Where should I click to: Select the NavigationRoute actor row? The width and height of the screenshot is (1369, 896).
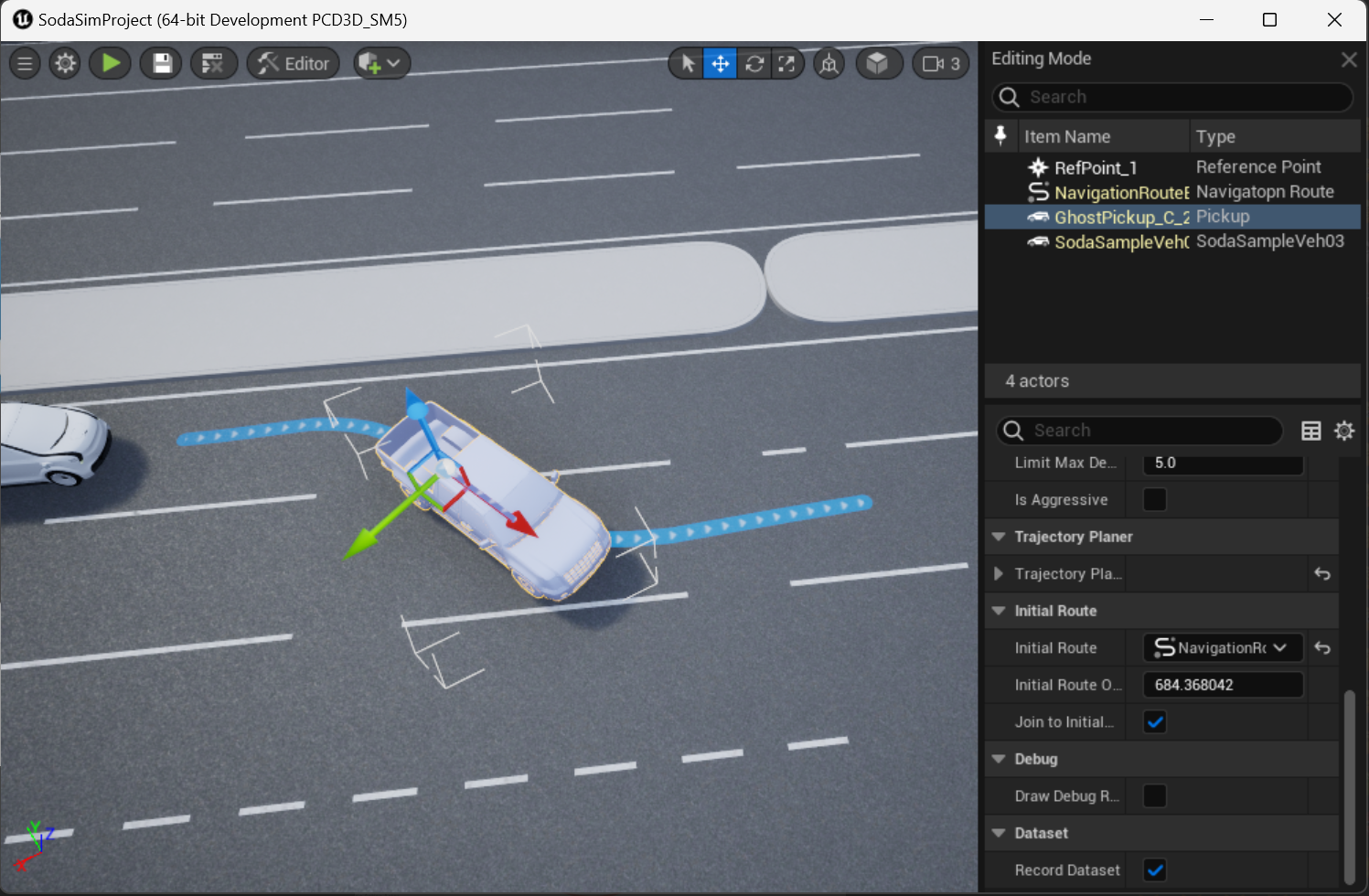1172,192
